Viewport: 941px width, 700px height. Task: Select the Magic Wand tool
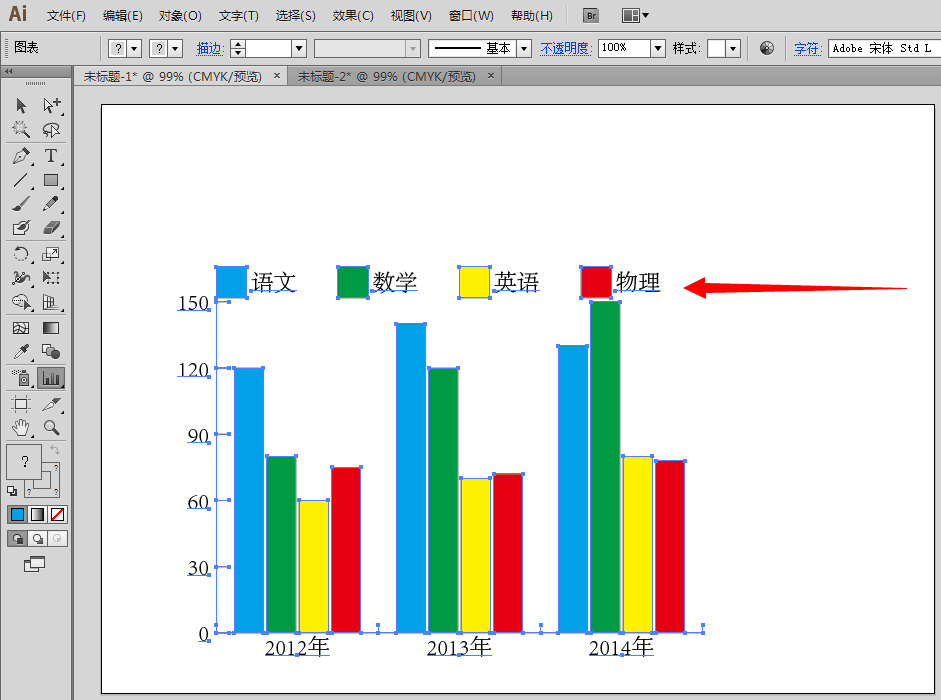21,130
